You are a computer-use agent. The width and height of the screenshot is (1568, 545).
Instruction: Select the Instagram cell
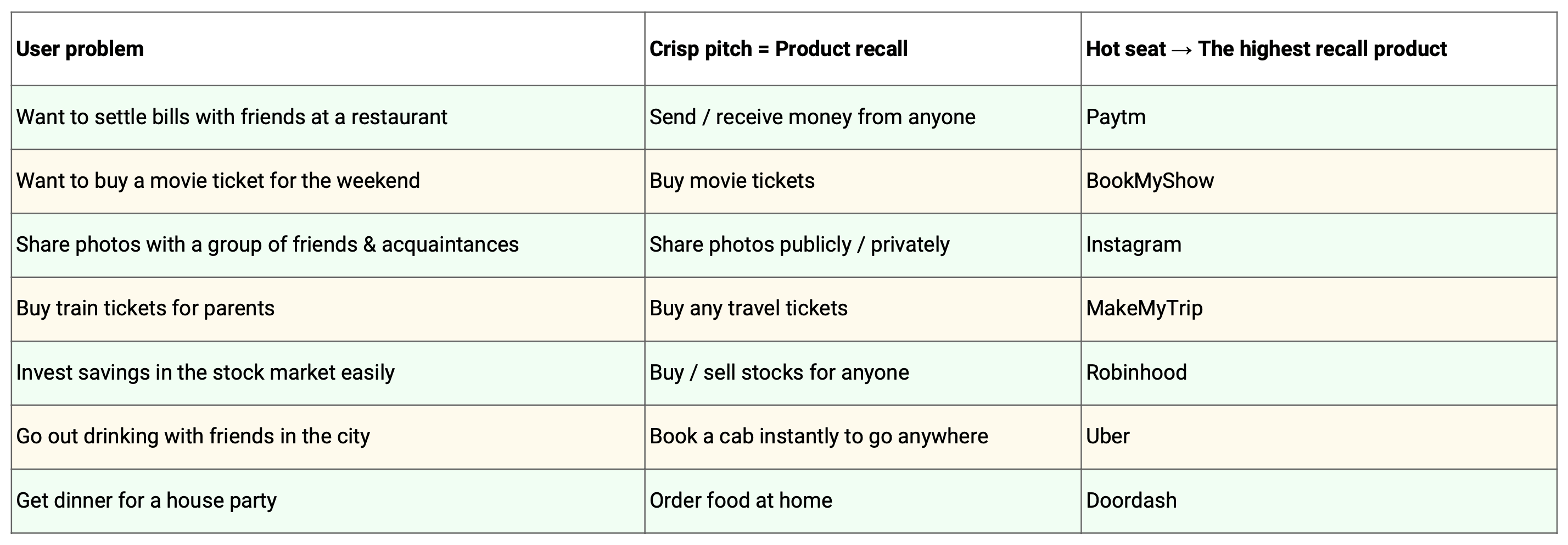coord(1318,246)
